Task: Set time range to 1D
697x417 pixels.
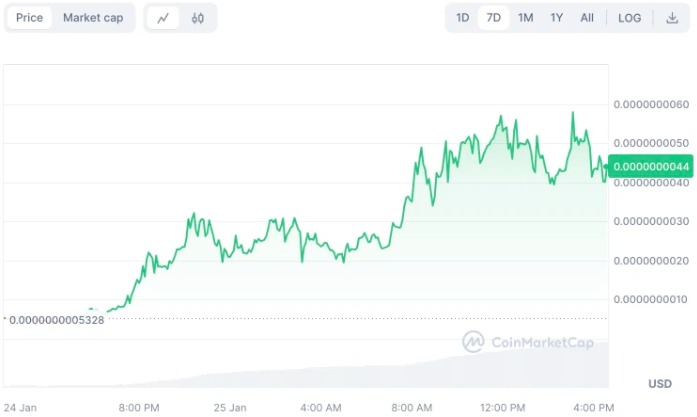Action: coord(463,18)
